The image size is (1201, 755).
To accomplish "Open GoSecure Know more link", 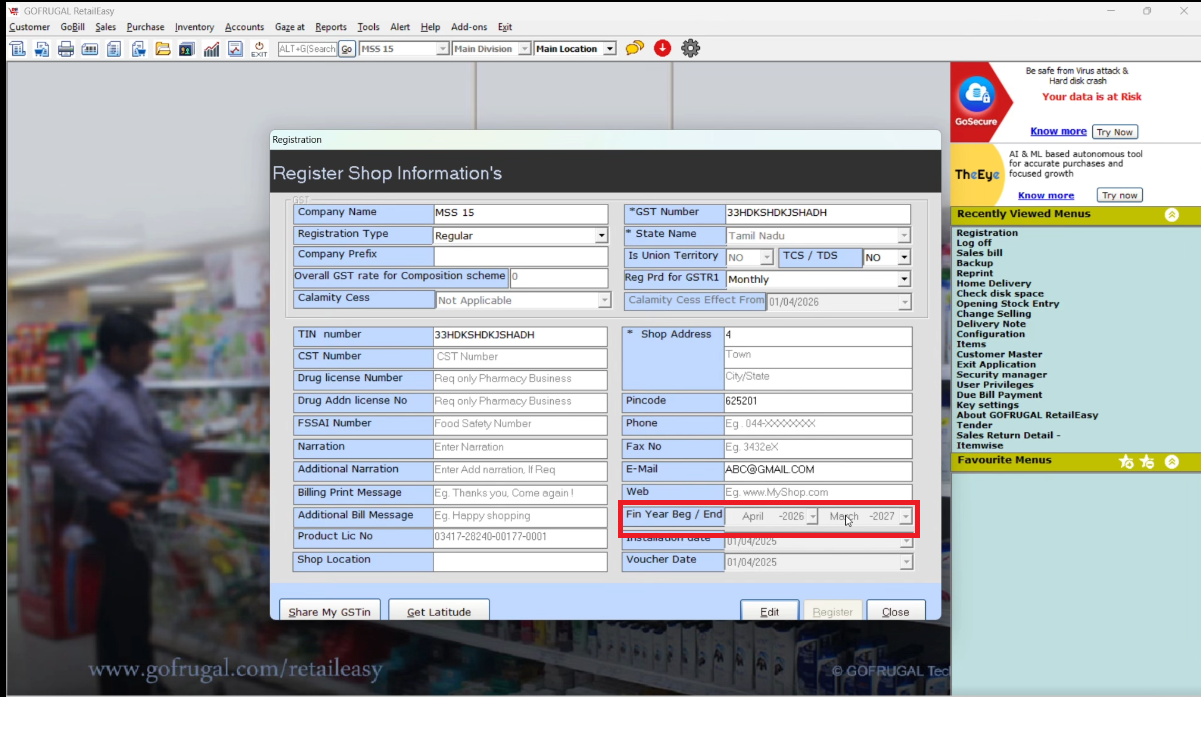I will click(x=1058, y=132).
